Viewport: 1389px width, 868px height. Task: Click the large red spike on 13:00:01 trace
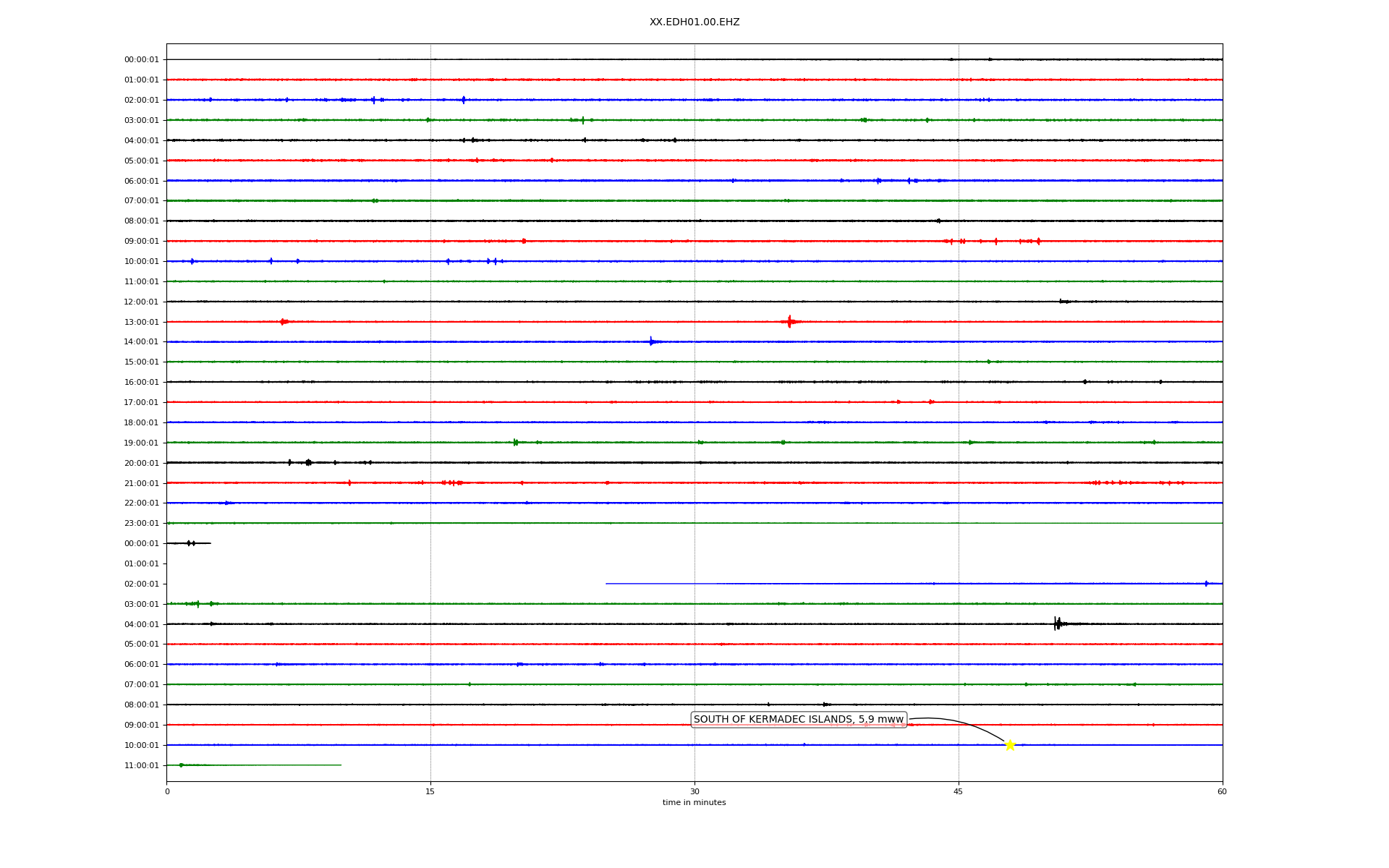(x=789, y=322)
